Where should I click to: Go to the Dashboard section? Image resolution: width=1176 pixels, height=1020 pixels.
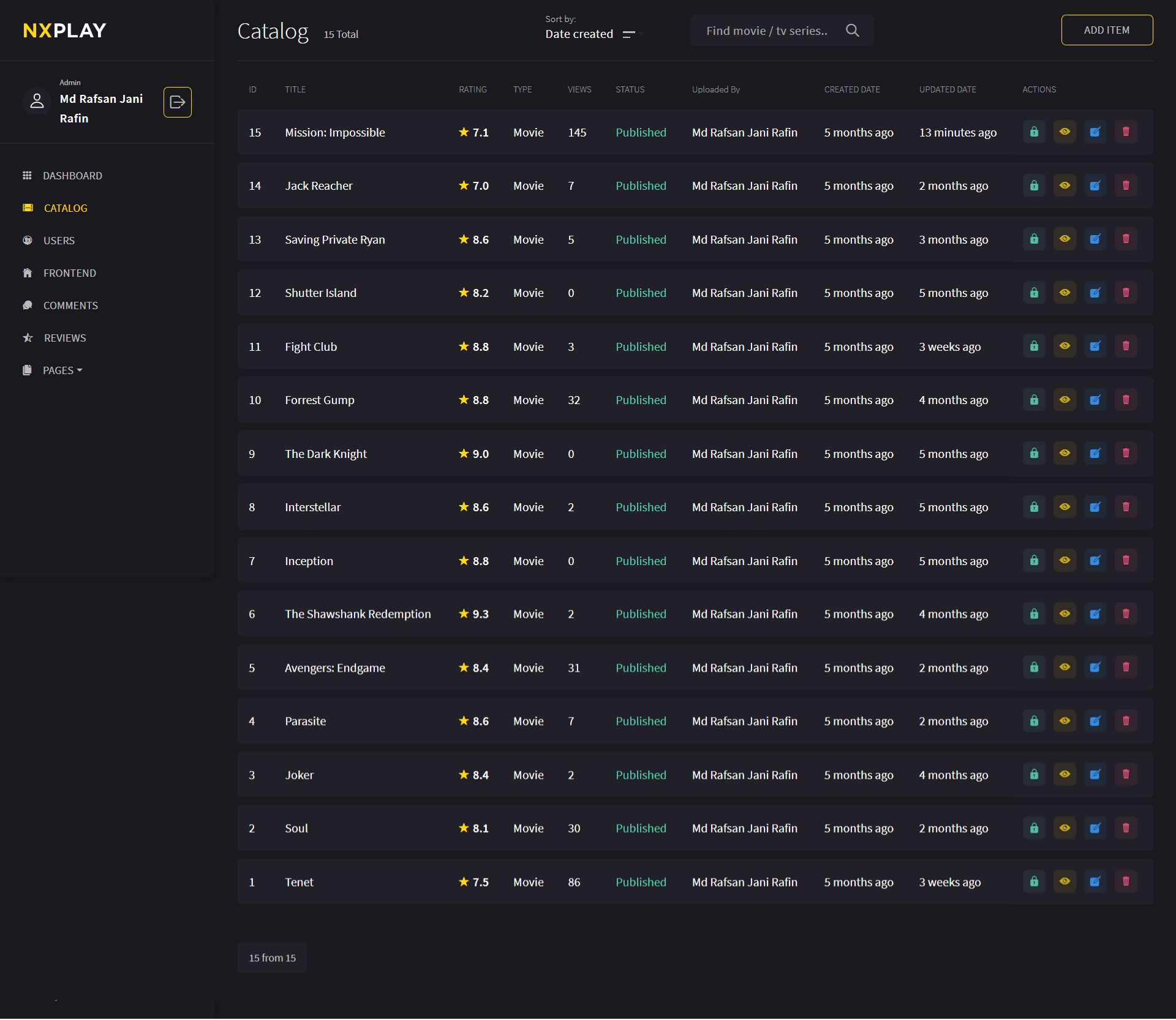(x=72, y=176)
